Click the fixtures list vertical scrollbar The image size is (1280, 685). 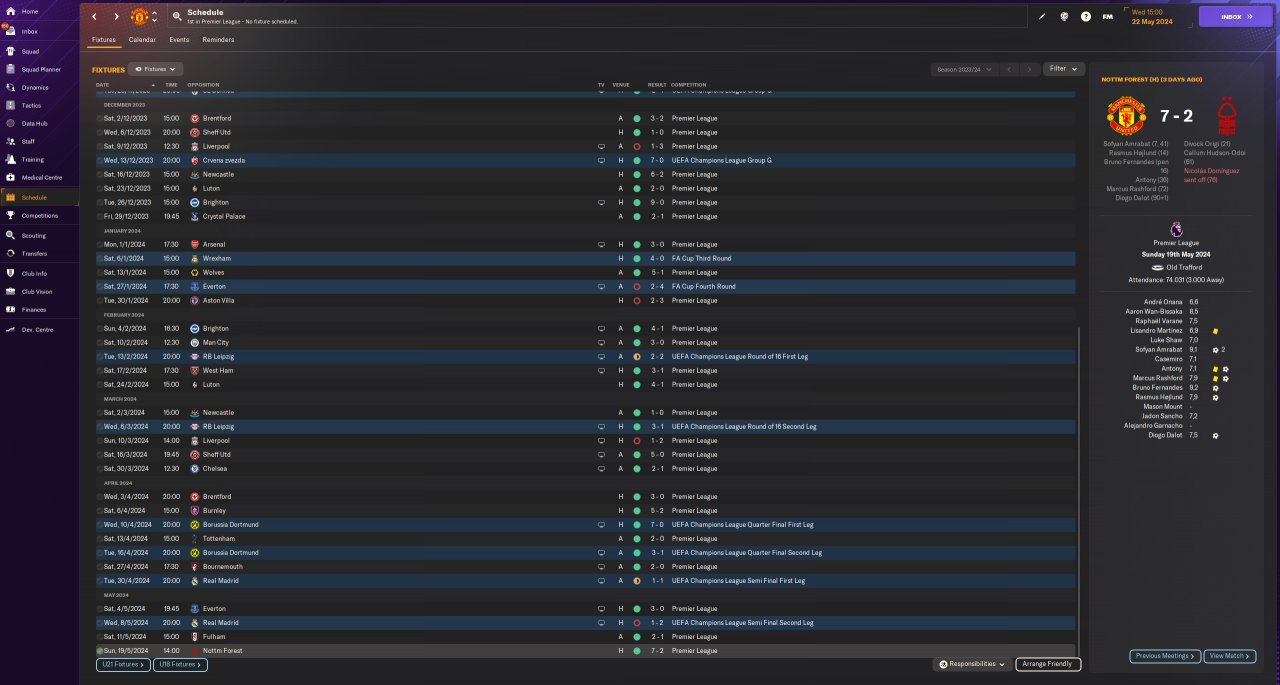(1079, 487)
